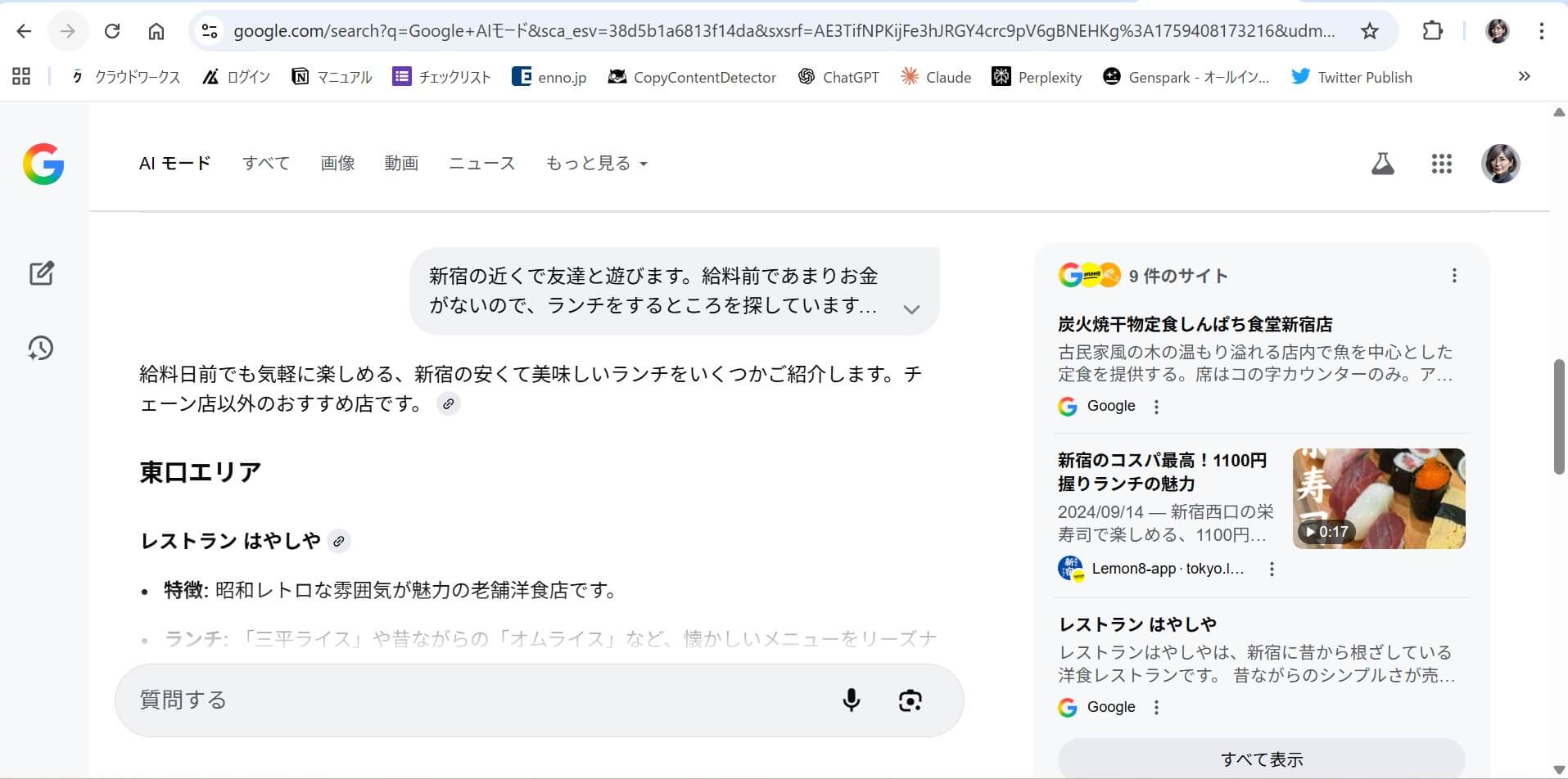
Task: Open options menu for 9 件のサイト panel
Action: click(1454, 276)
